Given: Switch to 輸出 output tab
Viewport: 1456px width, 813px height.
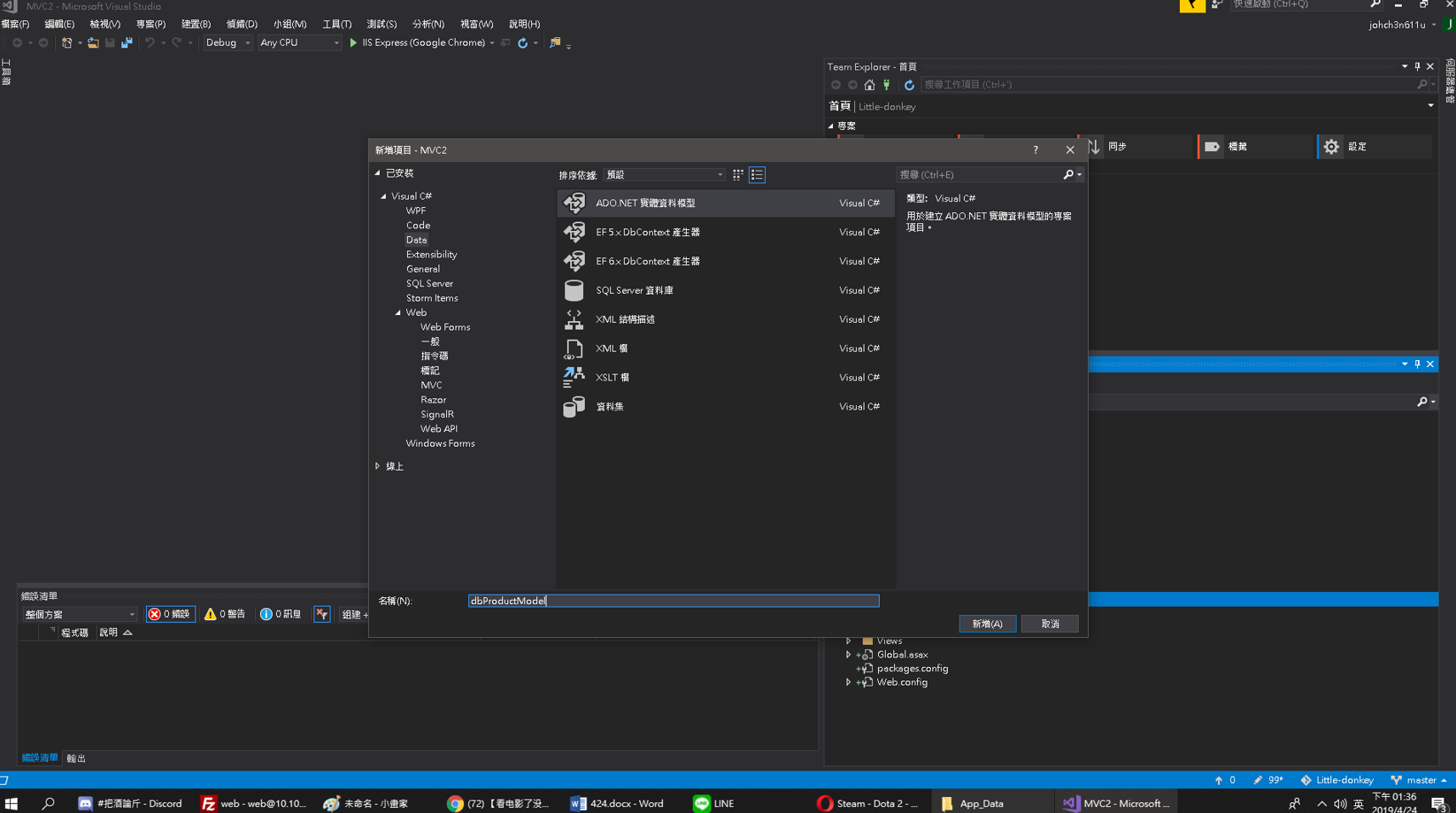Looking at the screenshot, I should pos(76,758).
